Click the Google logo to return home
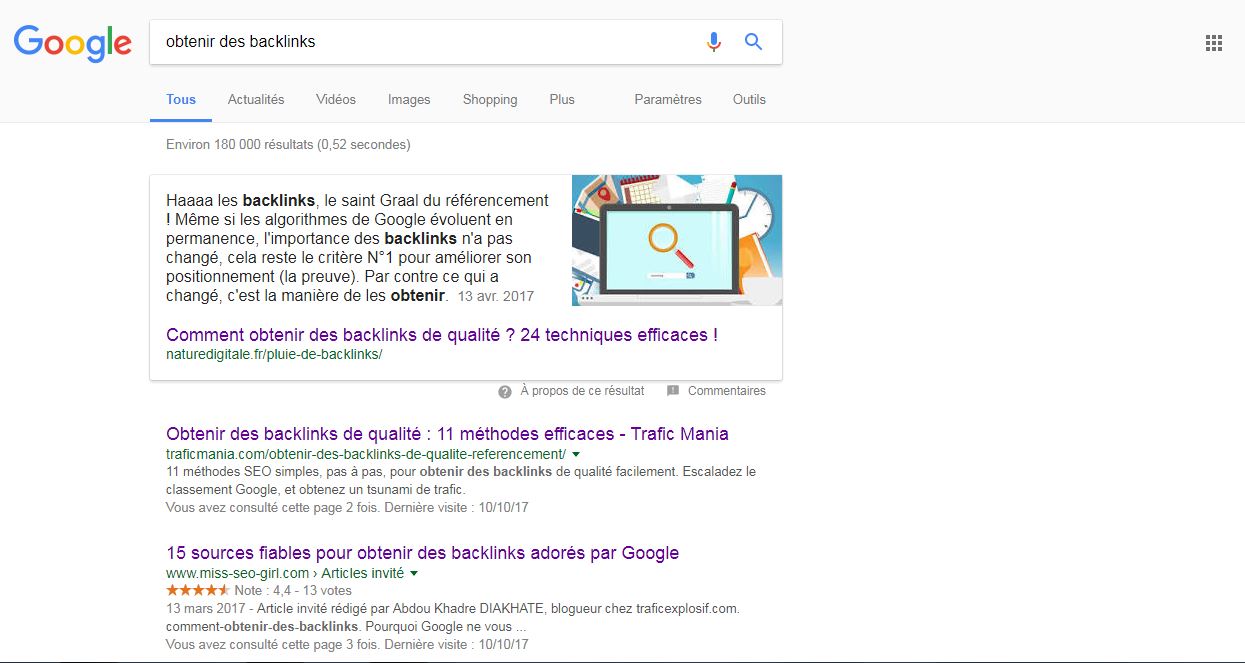The height and width of the screenshot is (663, 1245). [x=71, y=43]
